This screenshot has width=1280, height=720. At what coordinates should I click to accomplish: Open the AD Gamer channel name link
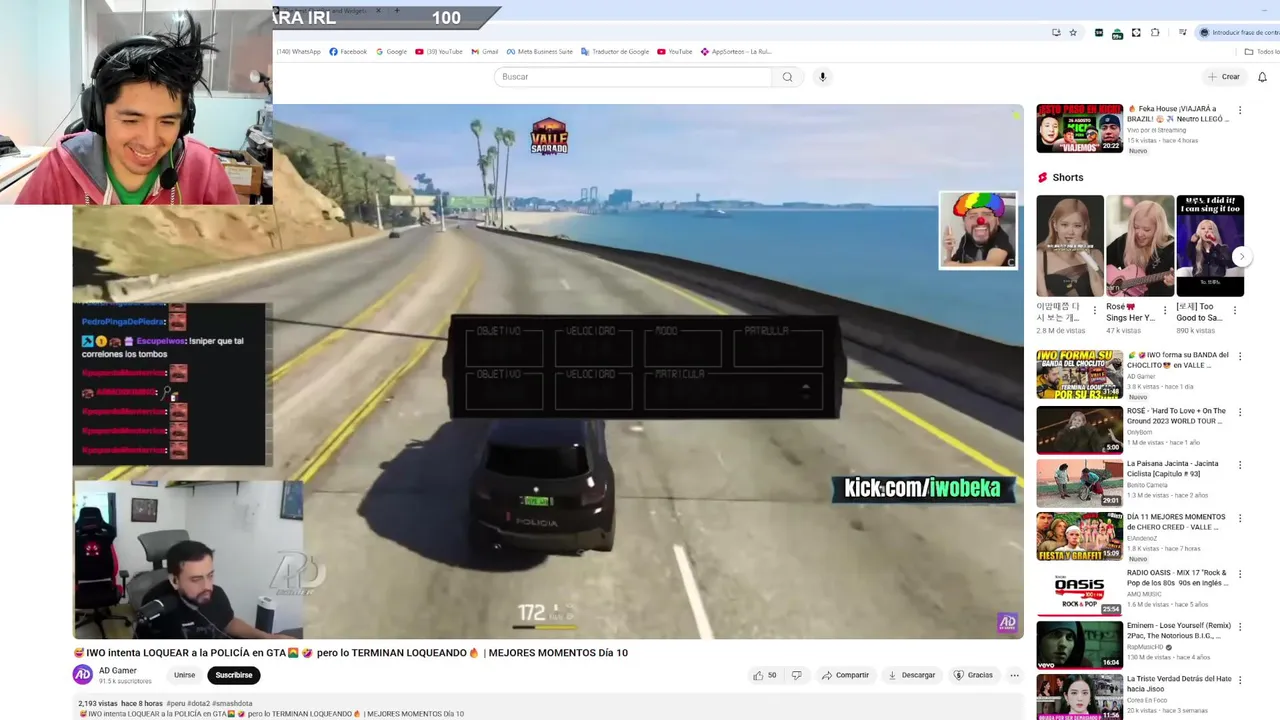pyautogui.click(x=118, y=671)
